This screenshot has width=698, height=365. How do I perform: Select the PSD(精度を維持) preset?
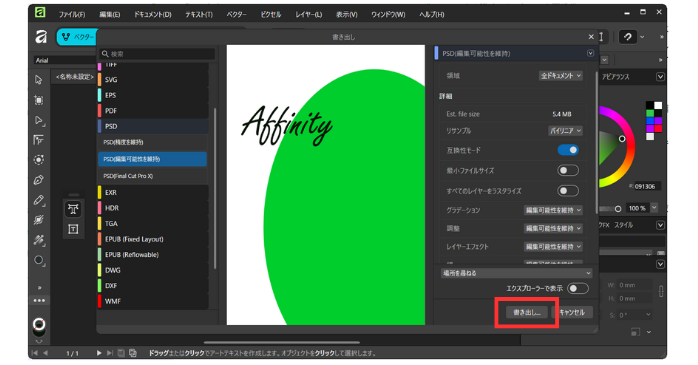(152, 142)
